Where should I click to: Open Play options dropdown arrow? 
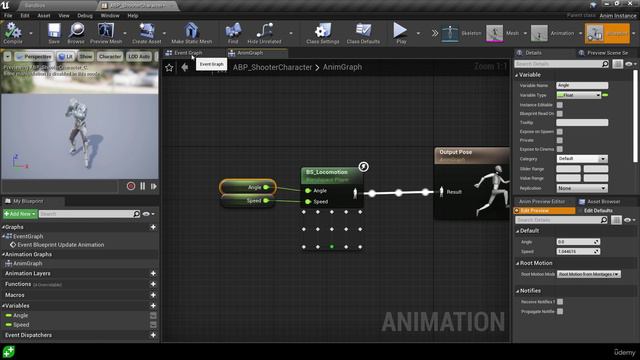point(418,33)
